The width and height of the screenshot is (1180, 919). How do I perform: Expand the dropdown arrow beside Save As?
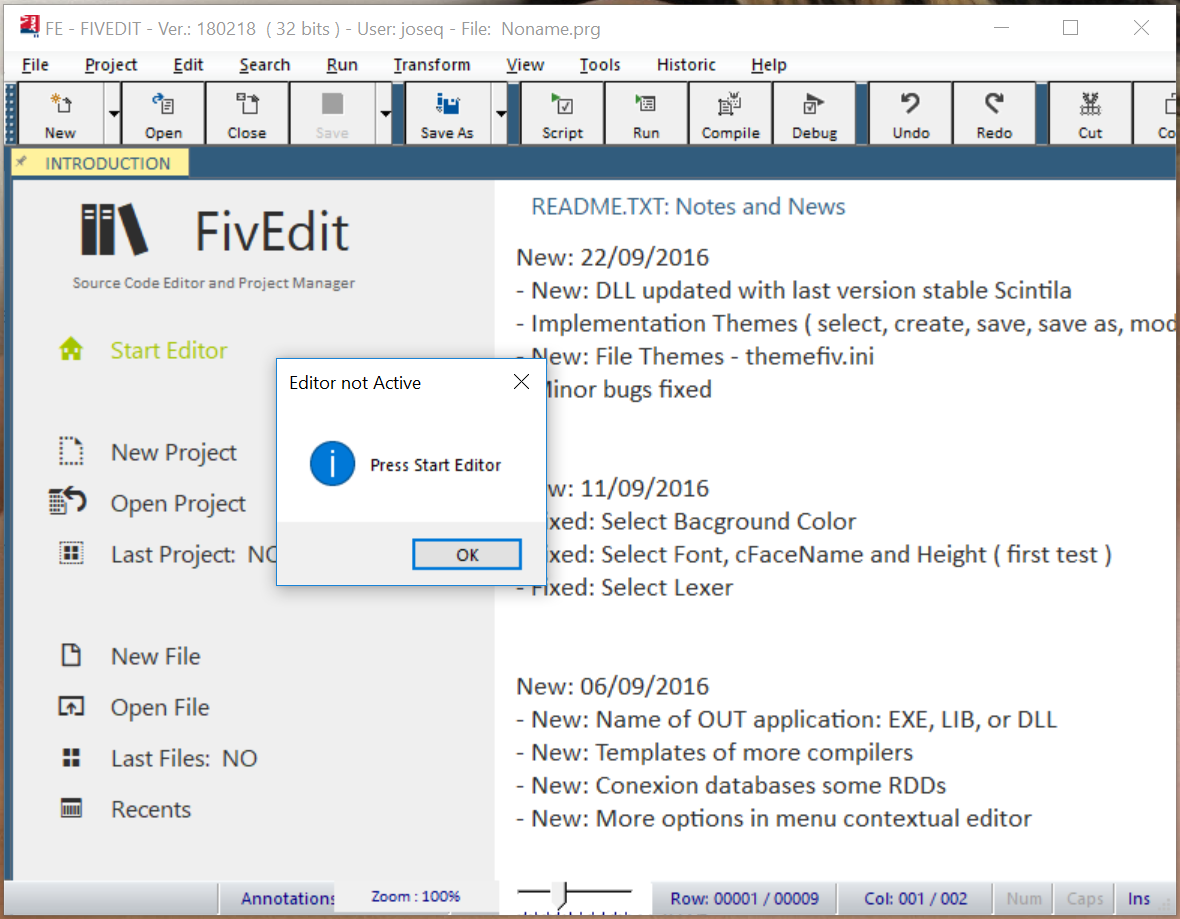pos(501,114)
